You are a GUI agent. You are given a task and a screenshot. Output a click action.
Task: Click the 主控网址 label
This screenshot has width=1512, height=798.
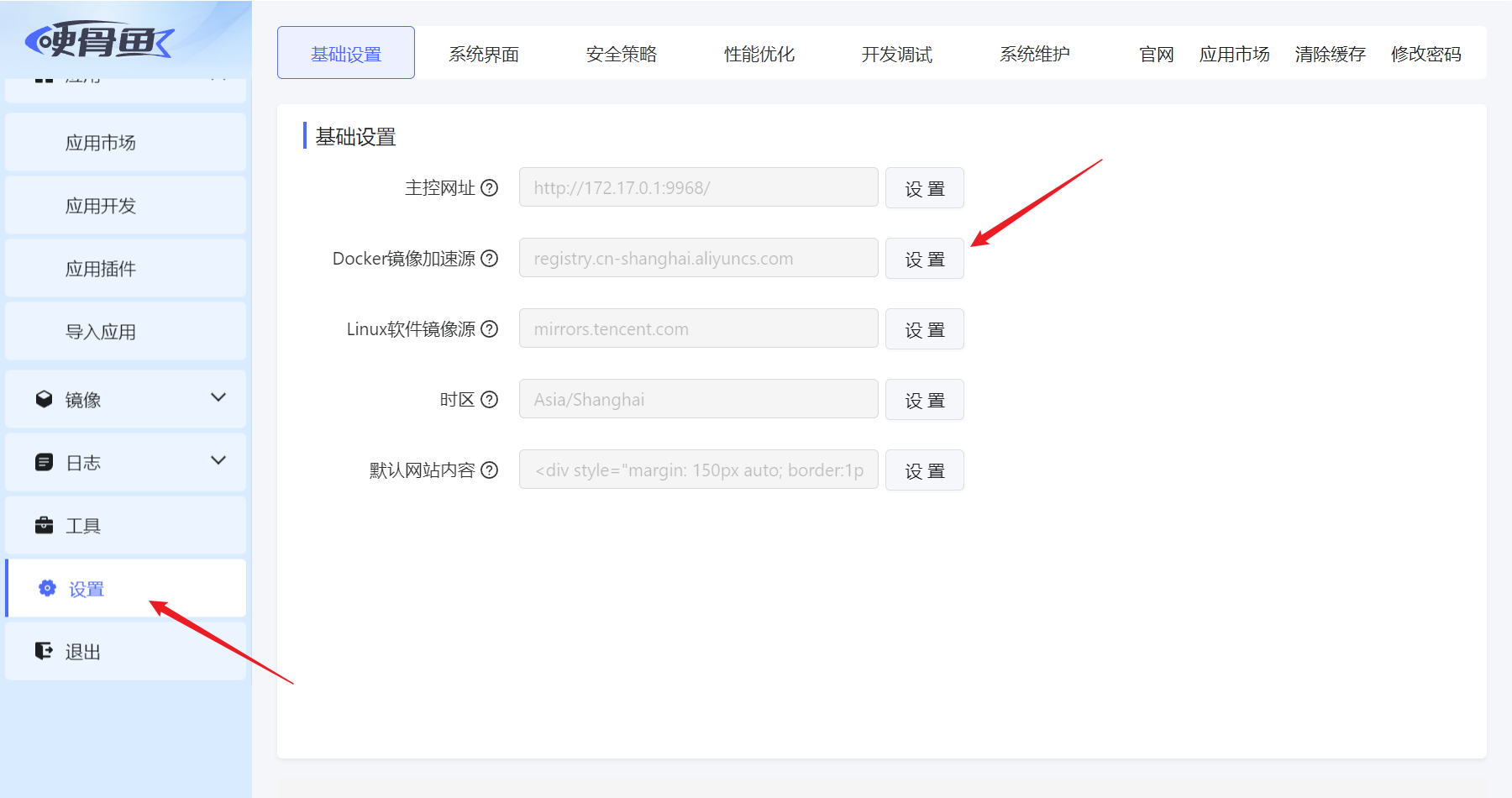pos(440,188)
